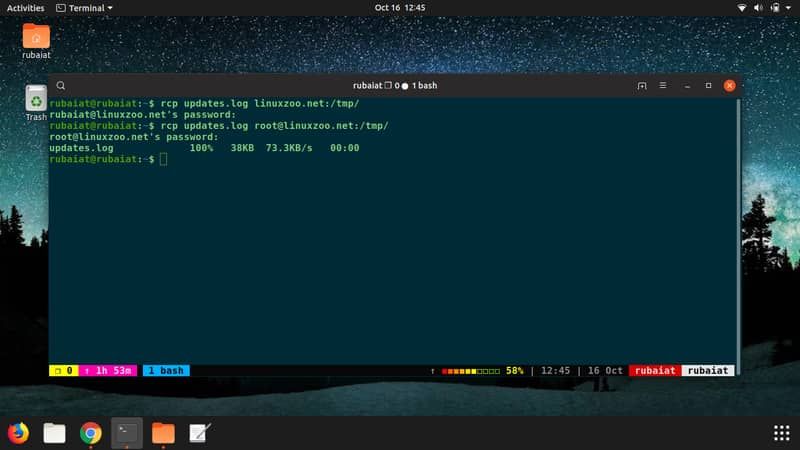800x450 pixels.
Task: Click the new tab icon in the terminal header
Action: (x=642, y=86)
